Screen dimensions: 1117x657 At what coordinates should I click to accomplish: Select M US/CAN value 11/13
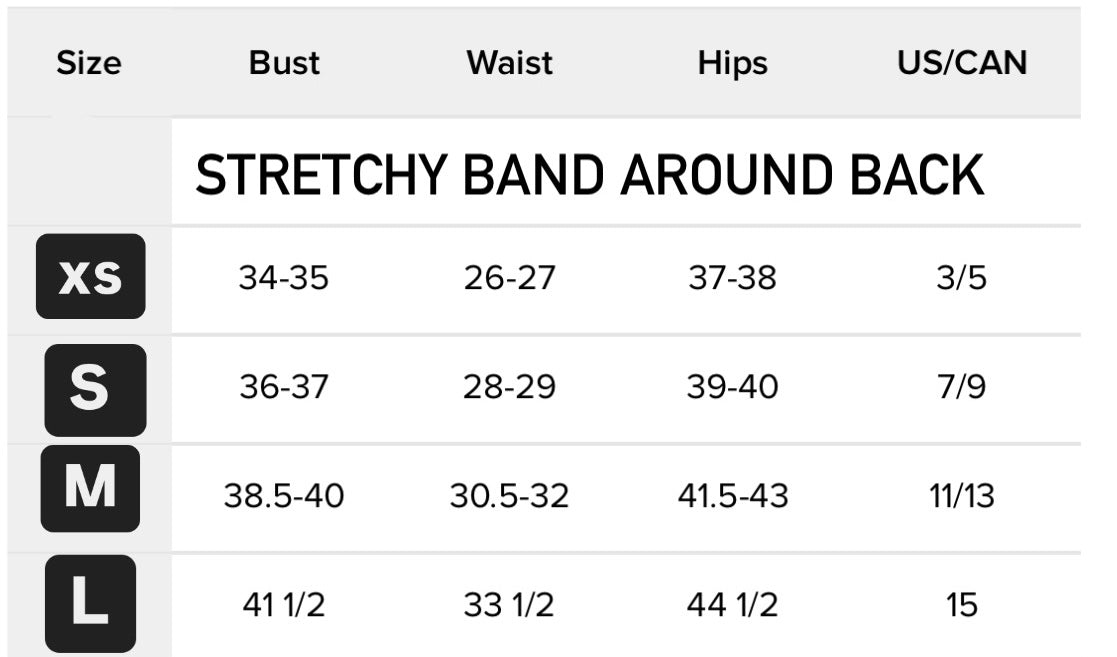pos(961,495)
